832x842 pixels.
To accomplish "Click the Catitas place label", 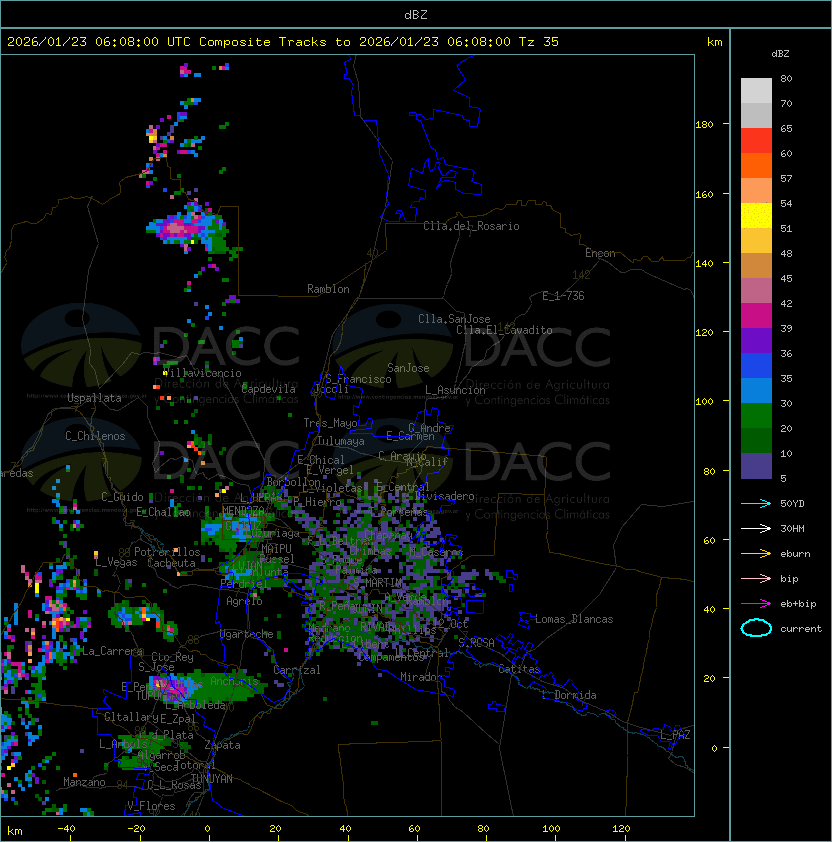I will pos(519,669).
